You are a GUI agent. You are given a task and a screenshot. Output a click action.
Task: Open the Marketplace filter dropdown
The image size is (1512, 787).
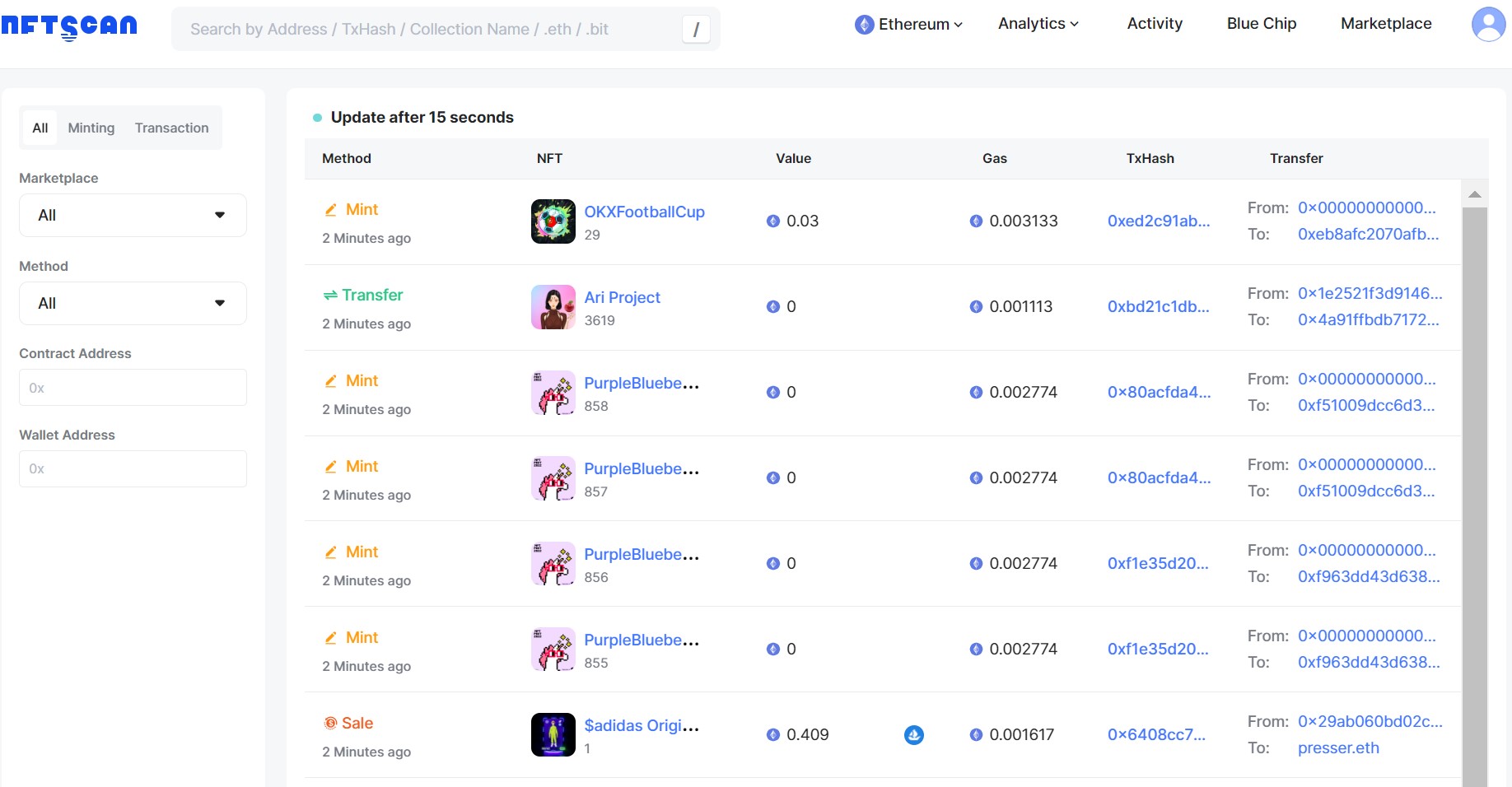[x=133, y=215]
